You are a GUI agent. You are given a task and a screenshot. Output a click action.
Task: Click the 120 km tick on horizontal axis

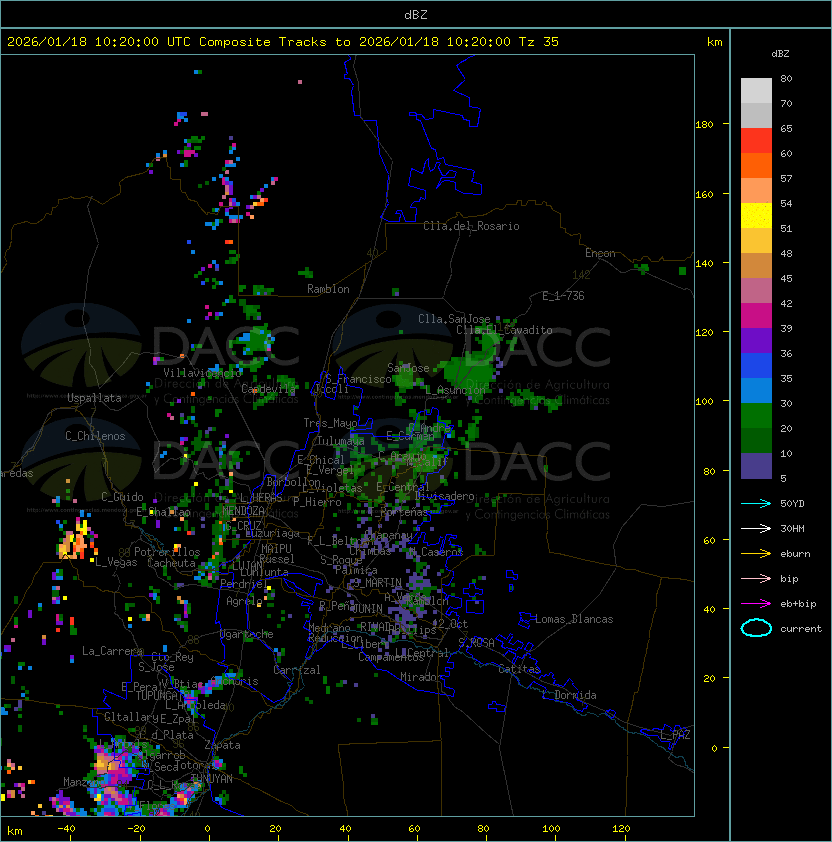621,828
